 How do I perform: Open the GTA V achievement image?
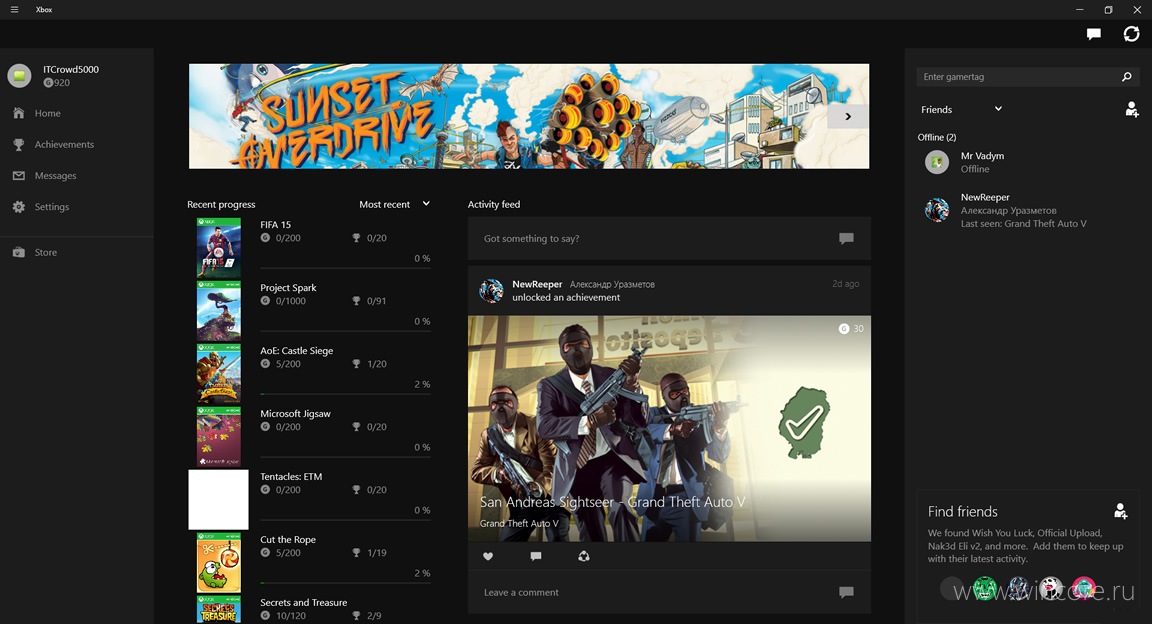[669, 428]
